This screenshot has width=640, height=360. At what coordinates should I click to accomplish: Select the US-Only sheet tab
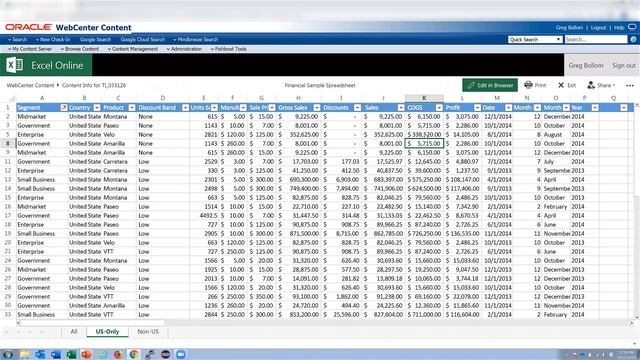coord(107,331)
